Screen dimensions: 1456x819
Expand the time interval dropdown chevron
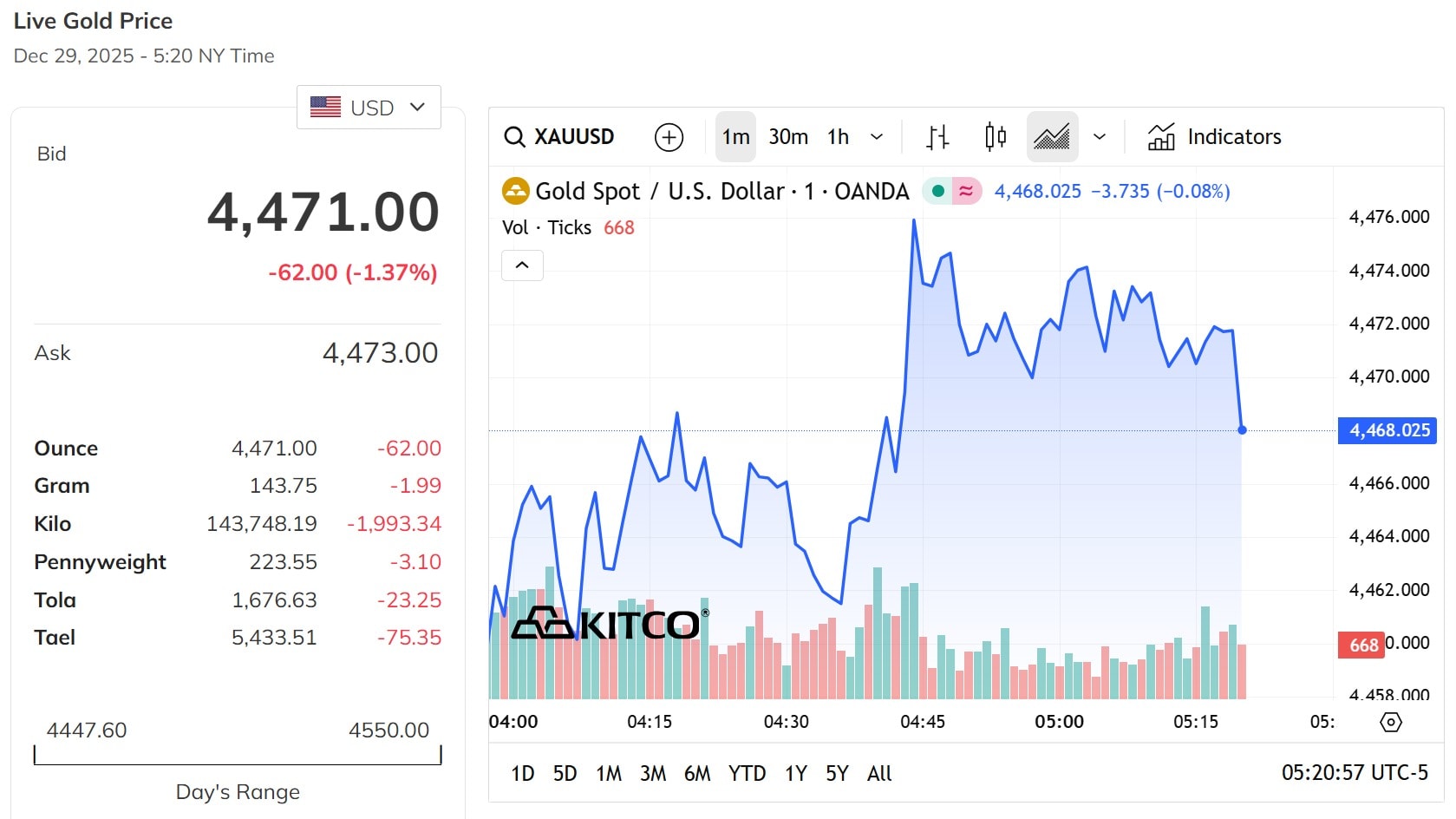(877, 137)
